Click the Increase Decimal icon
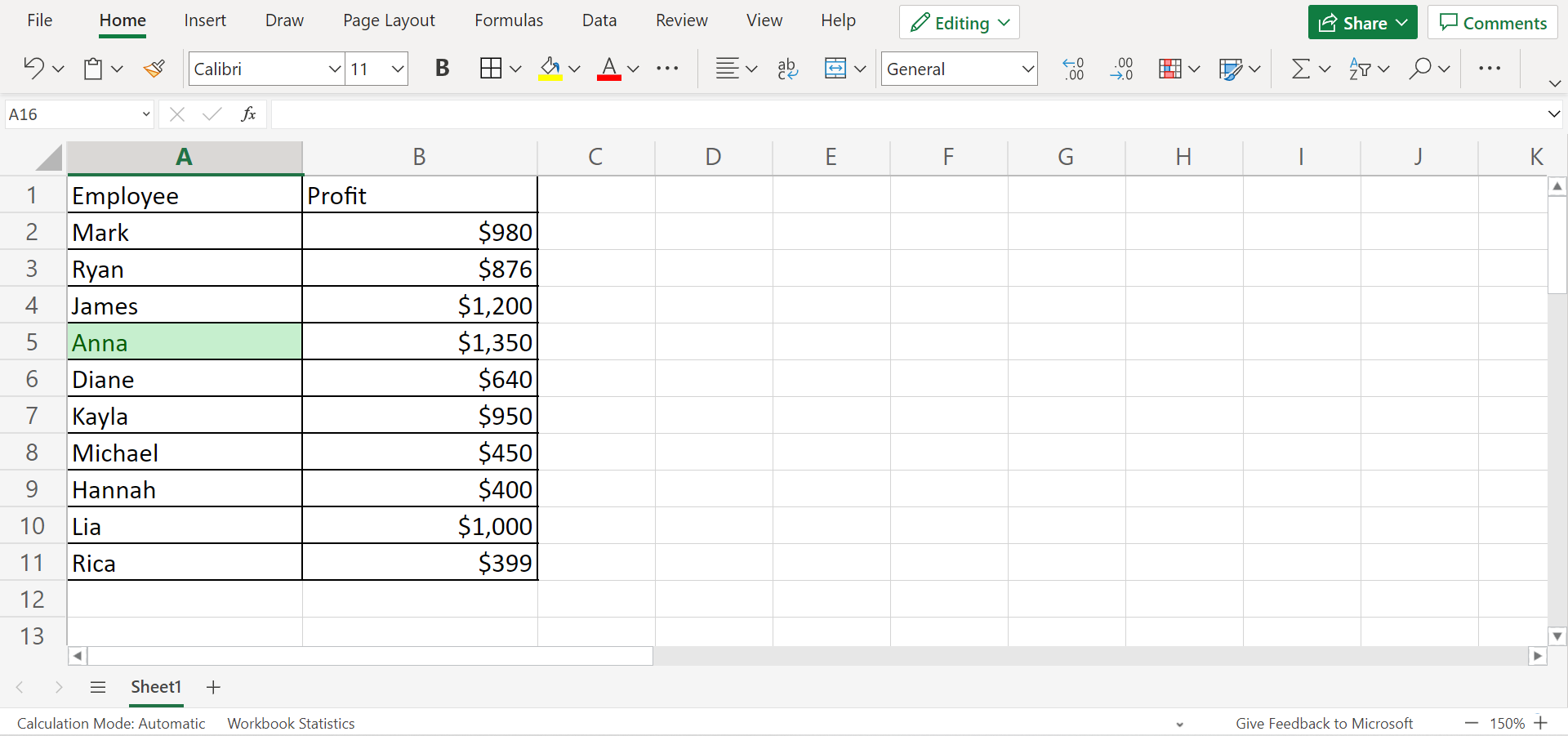 [x=1072, y=69]
